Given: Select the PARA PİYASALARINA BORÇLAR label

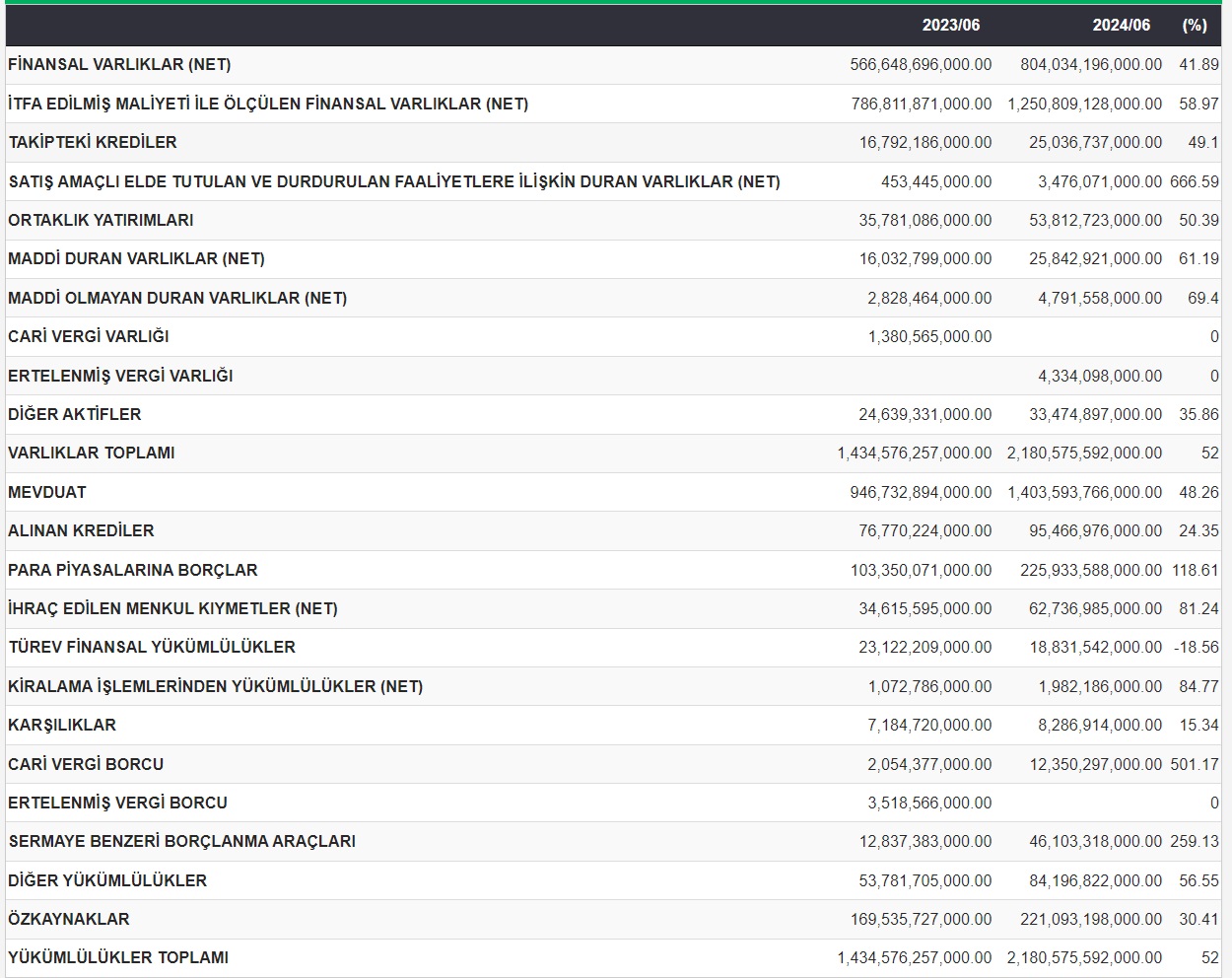Looking at the screenshot, I should click(133, 570).
